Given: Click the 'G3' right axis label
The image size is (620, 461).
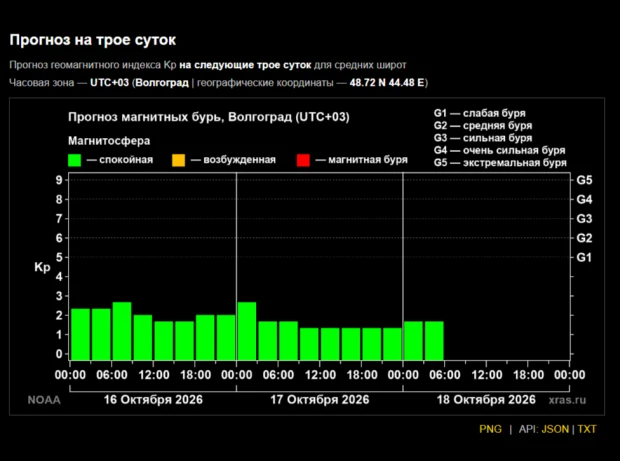Looking at the screenshot, I should tap(584, 219).
